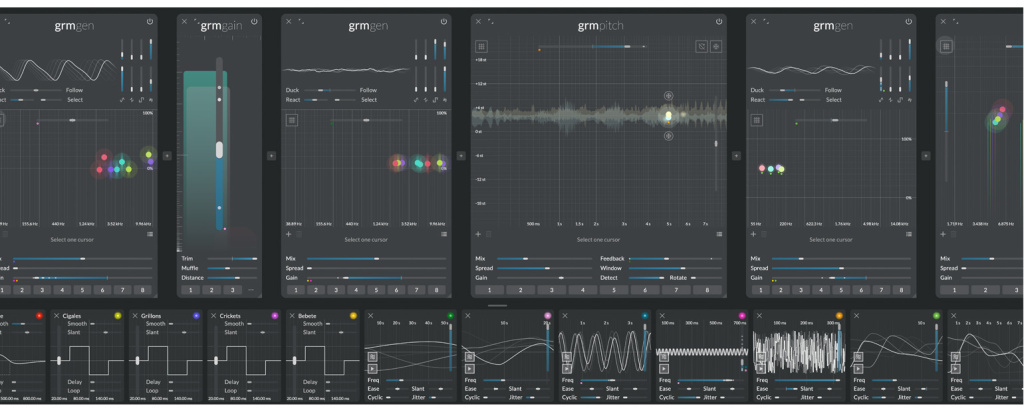Open waveform shape icon on orange-dot LFO

click(760, 357)
